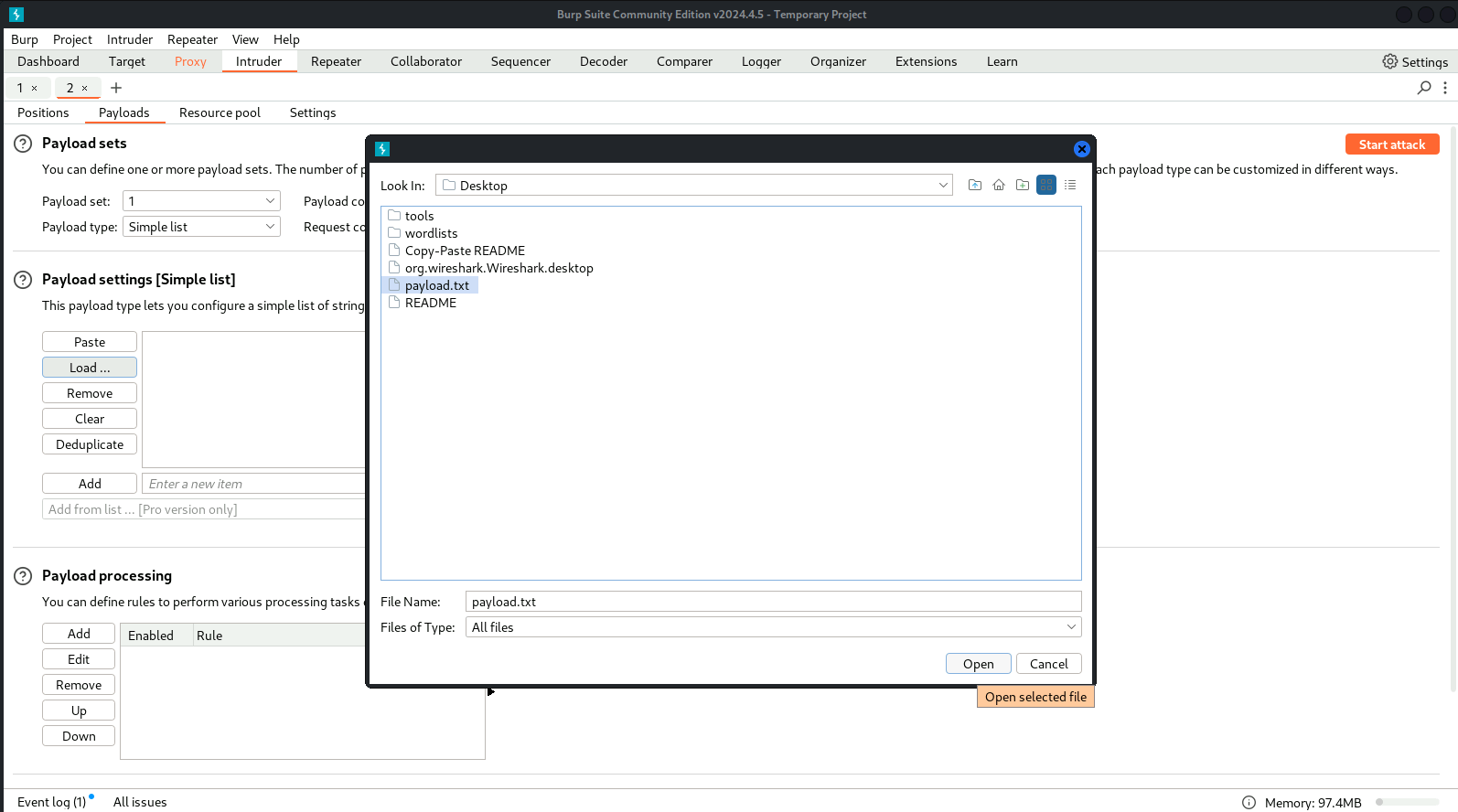The image size is (1458, 812).
Task: Click the Paste button
Action: [x=90, y=342]
